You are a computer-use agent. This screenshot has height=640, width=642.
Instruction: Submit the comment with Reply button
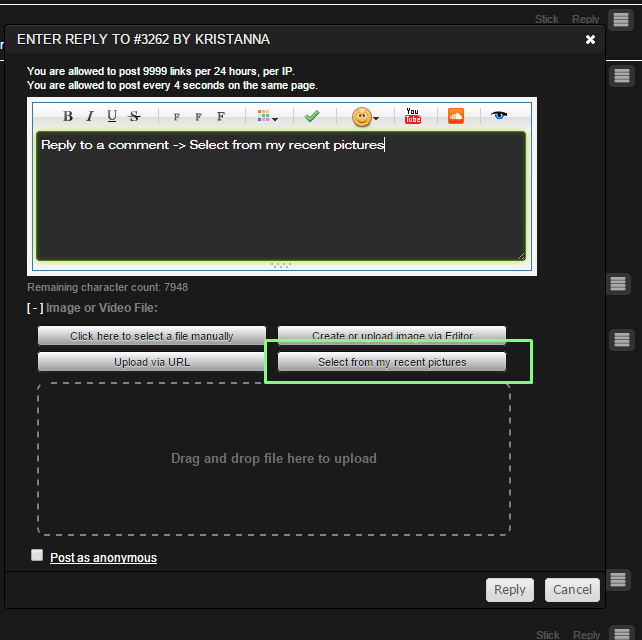[509, 590]
